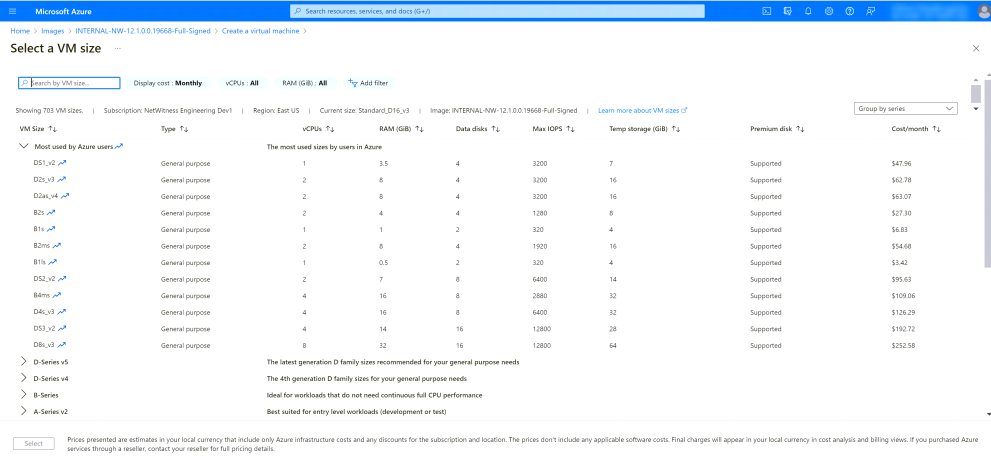The height and width of the screenshot is (460, 991).
Task: Open the ellipsis next to Select a VM size
Action: (x=118, y=49)
